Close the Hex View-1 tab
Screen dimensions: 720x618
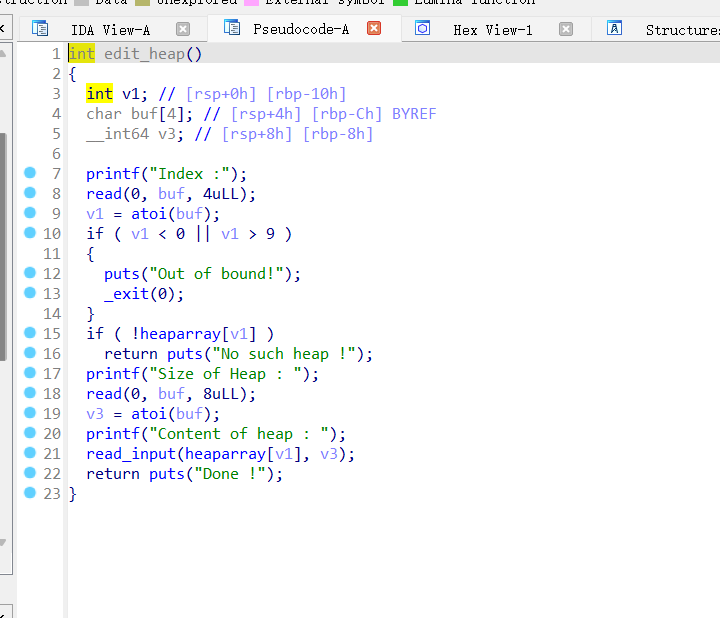pos(566,29)
